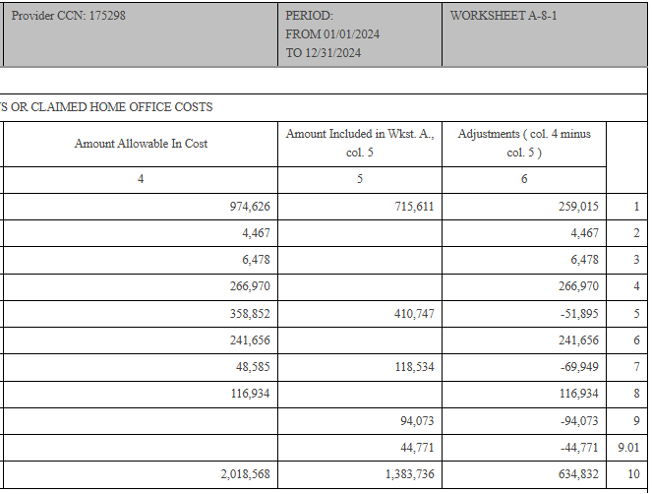Click the Provider CCN: 175298 header cell

[x=68, y=17]
